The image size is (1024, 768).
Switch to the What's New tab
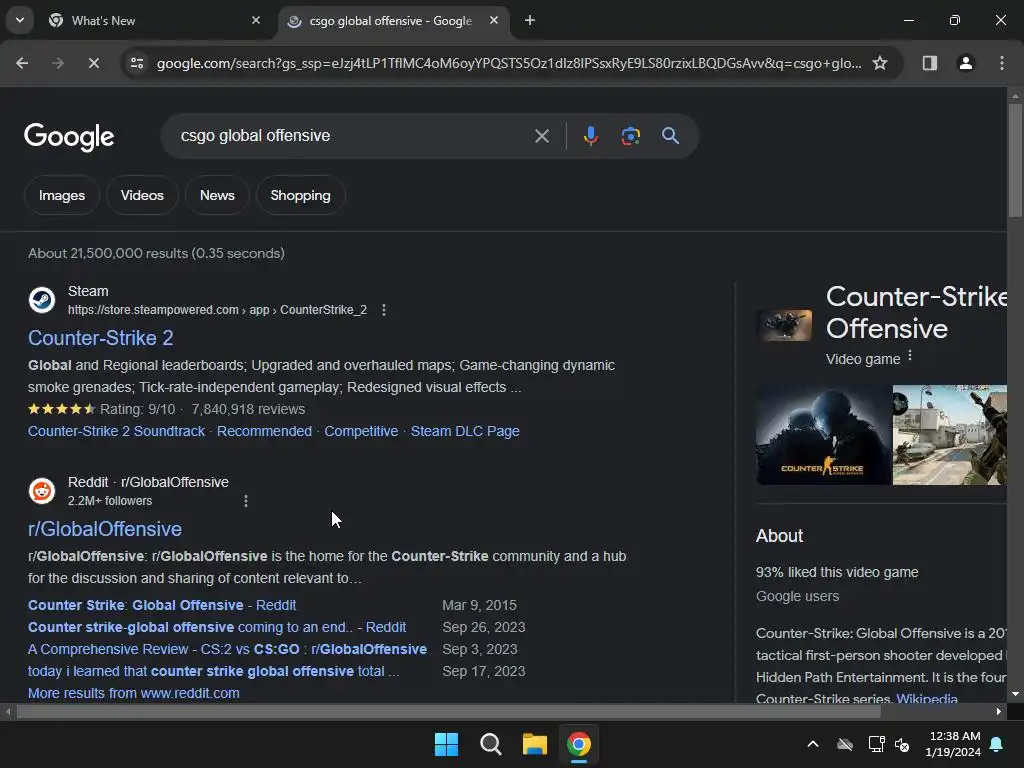[154, 21]
